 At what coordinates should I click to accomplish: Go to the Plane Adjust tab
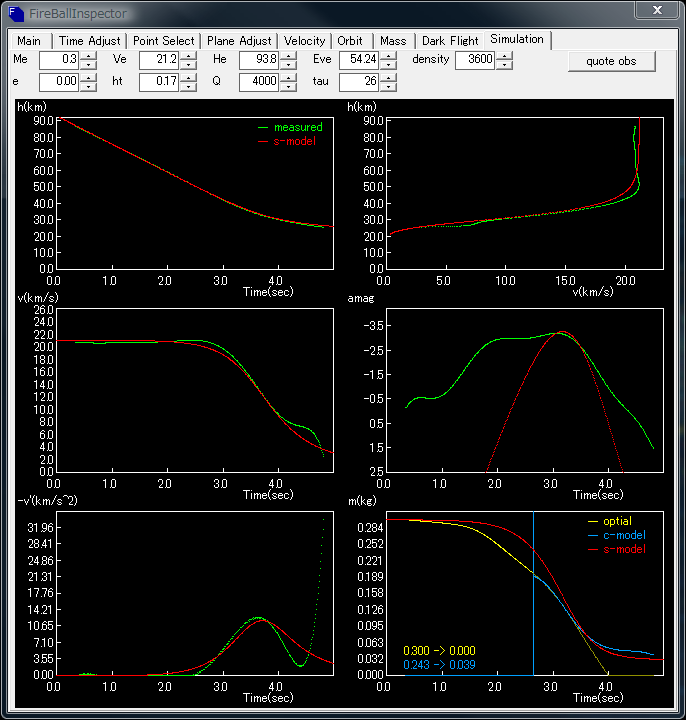click(240, 41)
